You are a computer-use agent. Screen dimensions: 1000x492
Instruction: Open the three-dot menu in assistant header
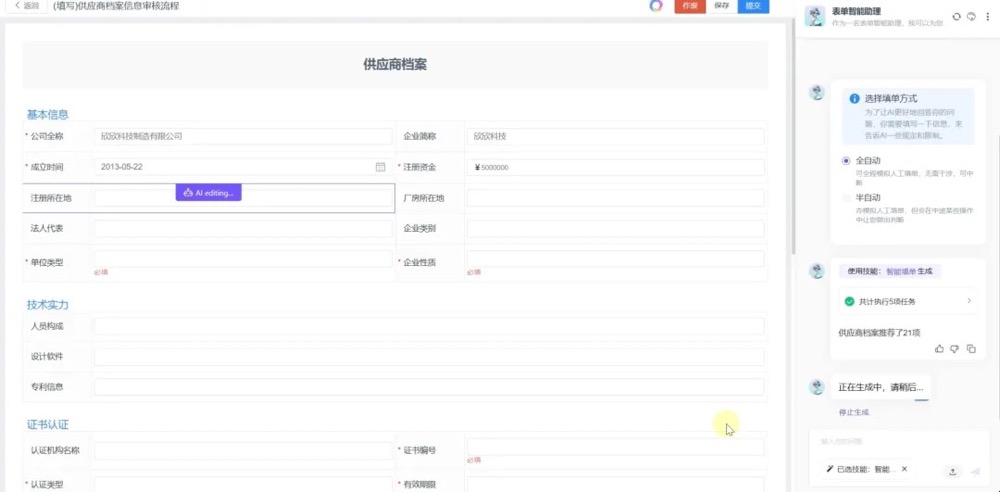pyautogui.click(x=987, y=17)
